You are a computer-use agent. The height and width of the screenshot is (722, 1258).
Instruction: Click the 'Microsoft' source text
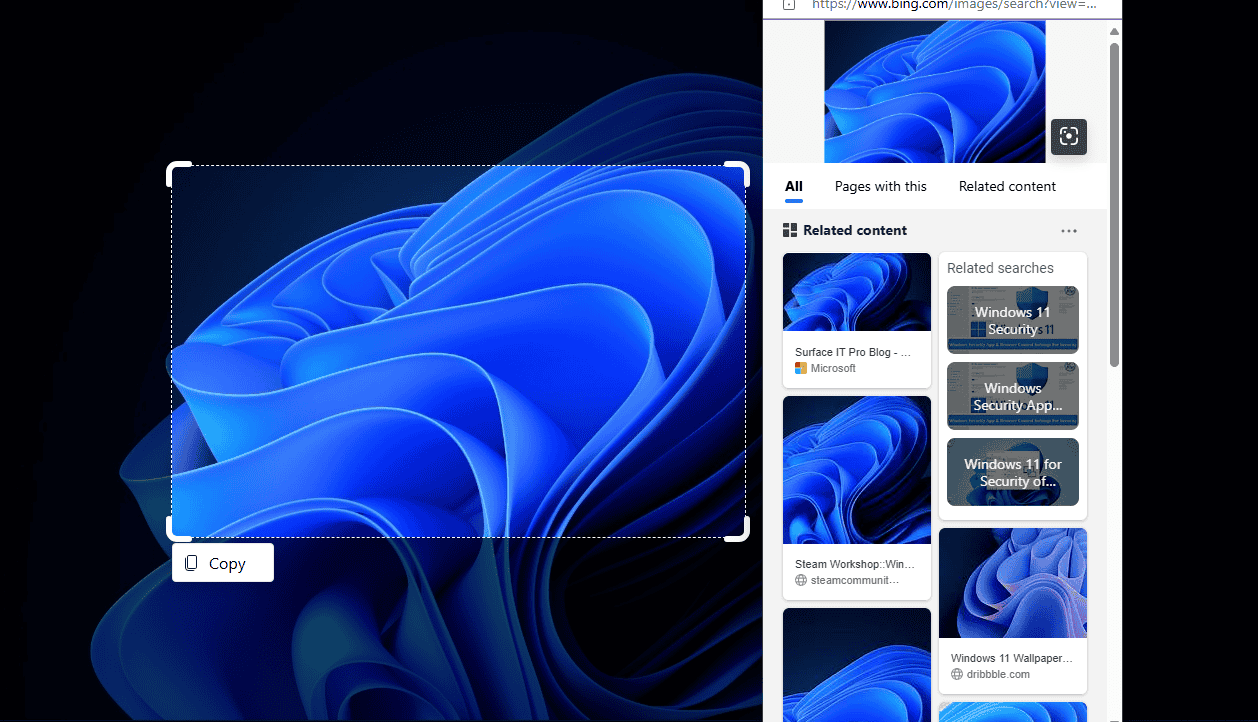pos(833,368)
